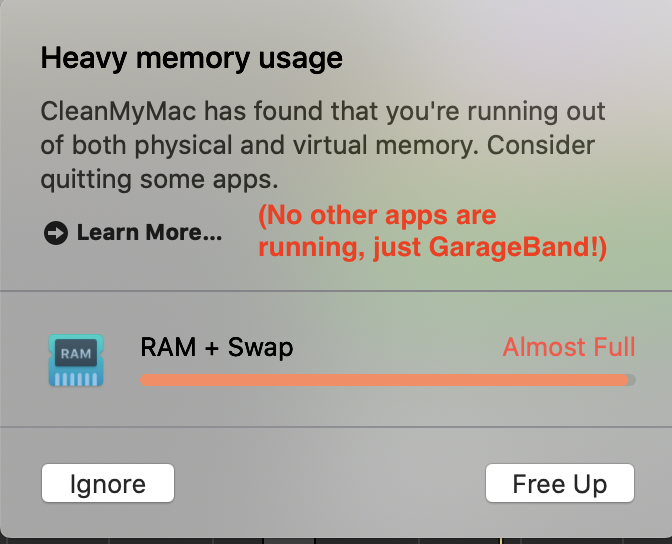Click the Ignore button
Image resolution: width=672 pixels, height=544 pixels.
(108, 484)
